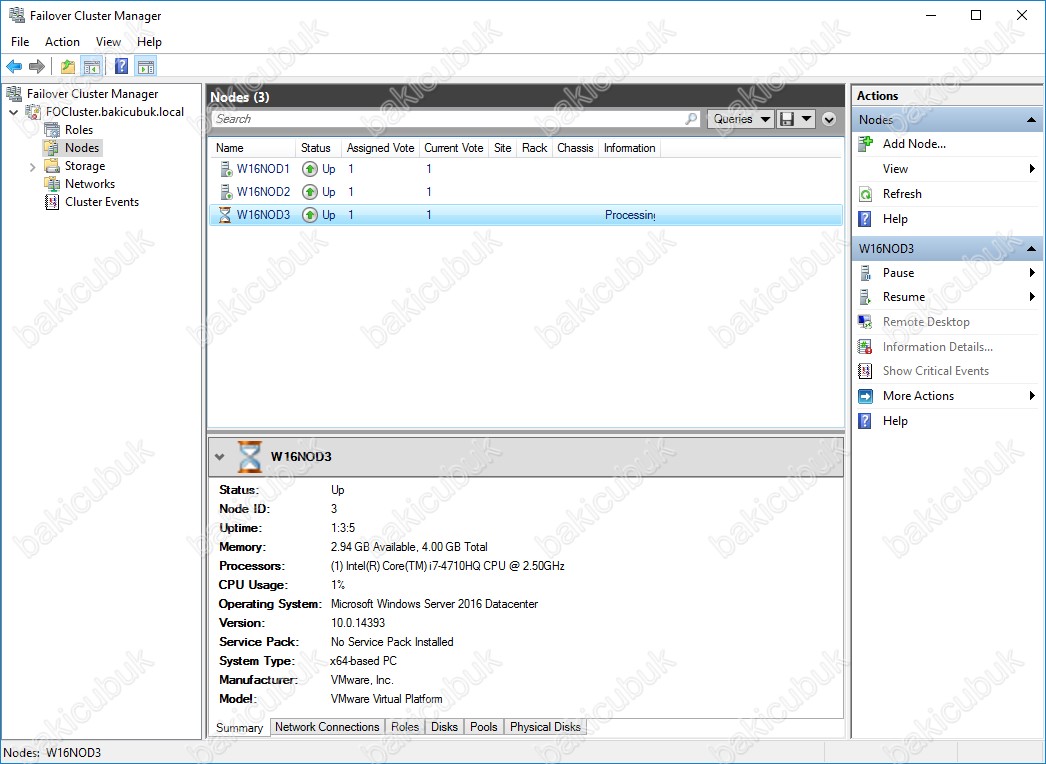Viewport: 1046px width, 764px height.
Task: Collapse the FOCluster.bakicubuk.local tree node
Action: [13, 112]
